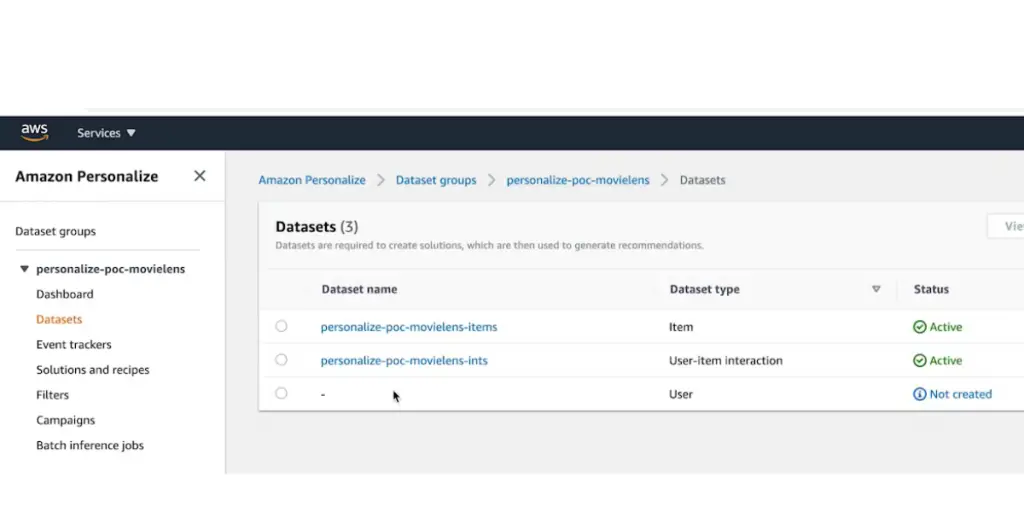Image resolution: width=1024 pixels, height=512 pixels.
Task: Click the Dataset name column header
Action: (359, 289)
